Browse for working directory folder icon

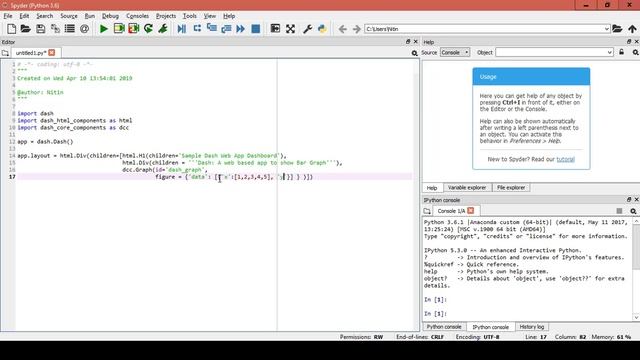617,29
